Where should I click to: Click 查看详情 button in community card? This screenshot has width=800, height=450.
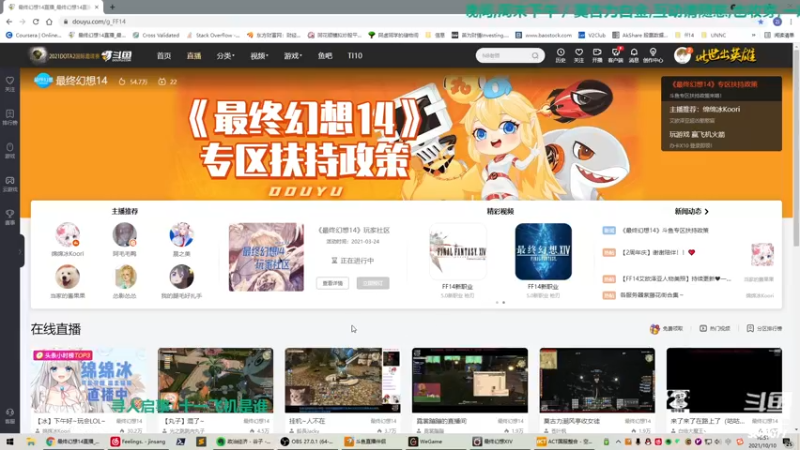[x=333, y=283]
